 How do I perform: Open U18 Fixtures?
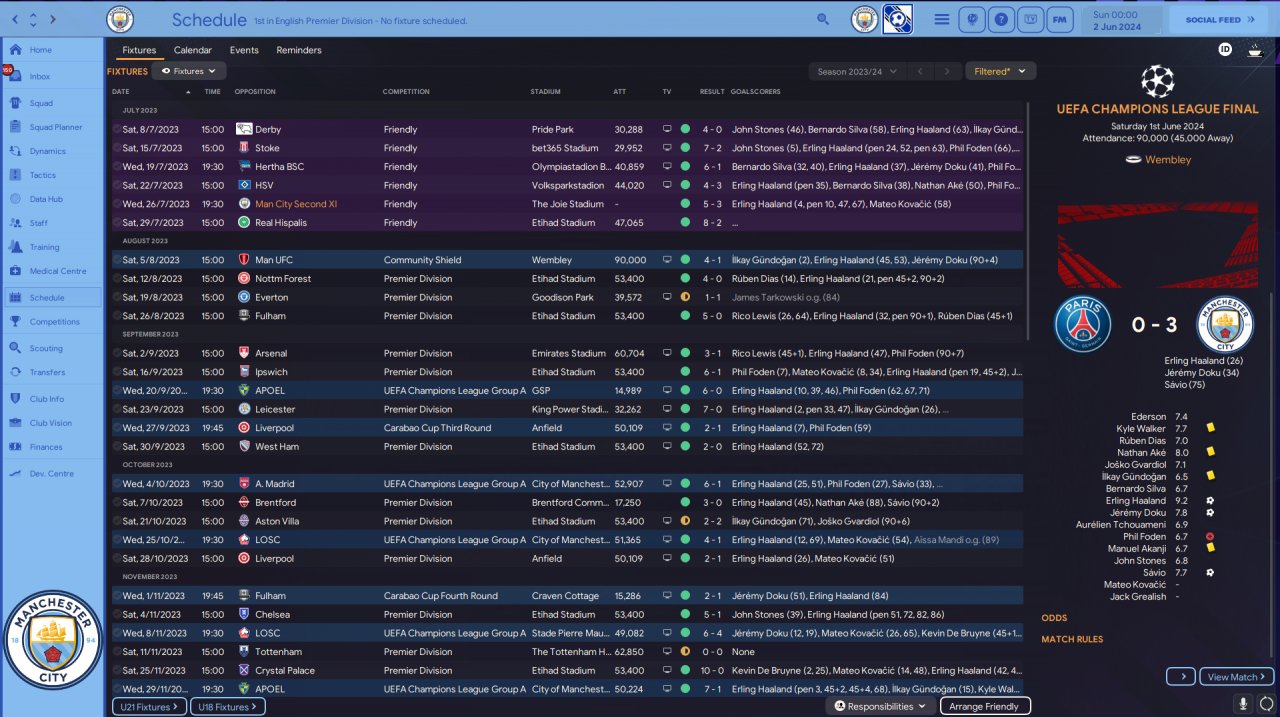(x=227, y=707)
